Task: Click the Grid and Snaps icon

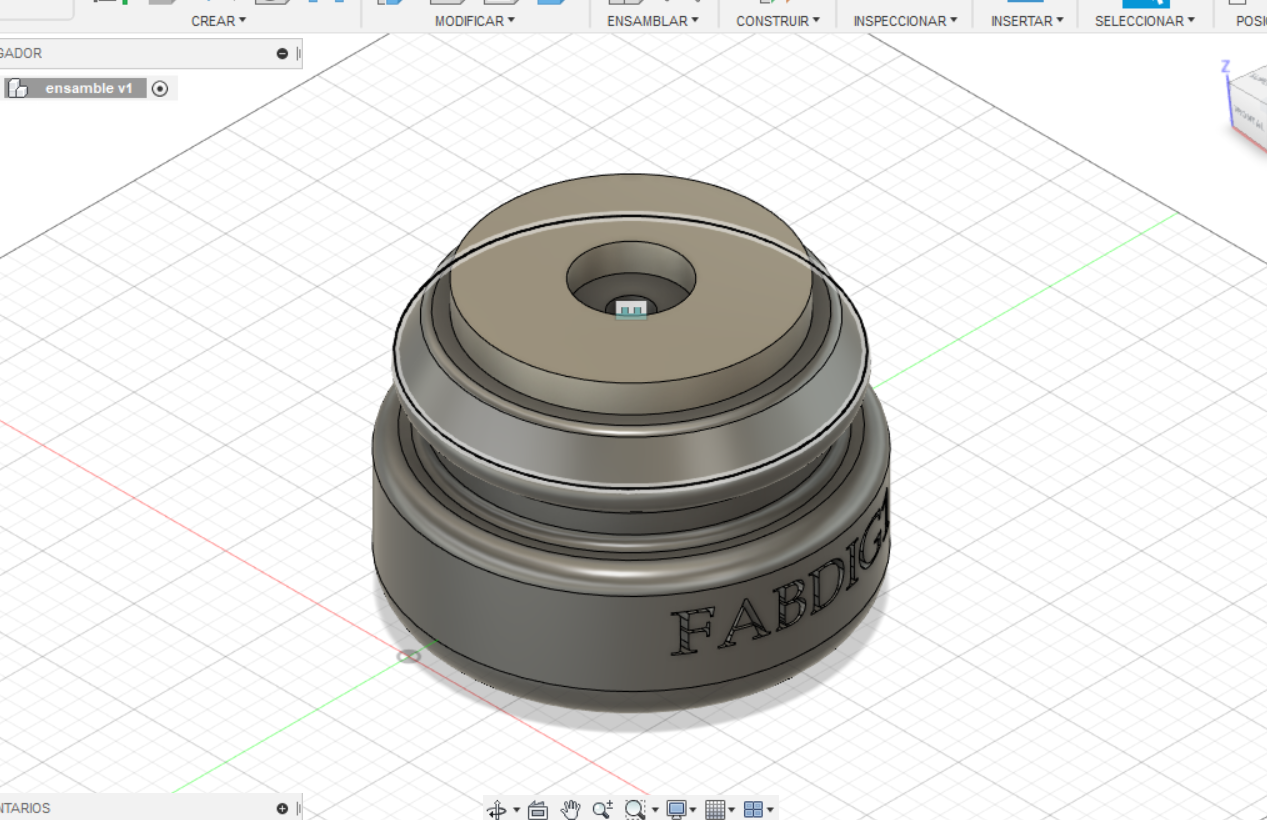Action: click(715, 809)
